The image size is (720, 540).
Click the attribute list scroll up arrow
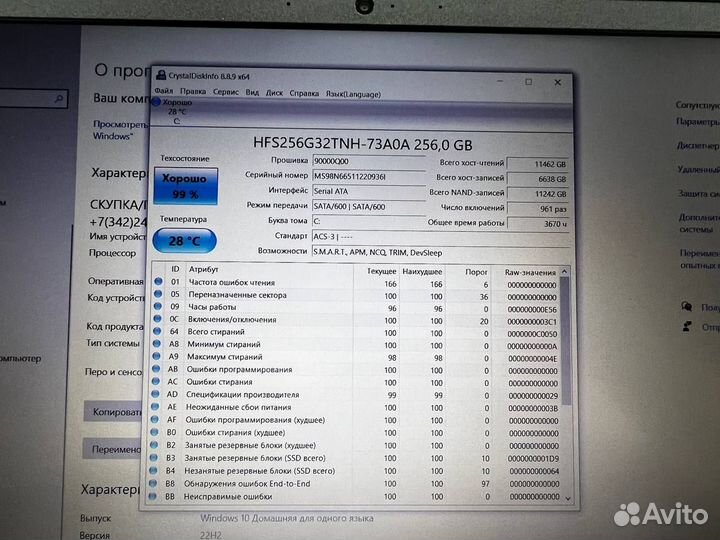tap(564, 272)
